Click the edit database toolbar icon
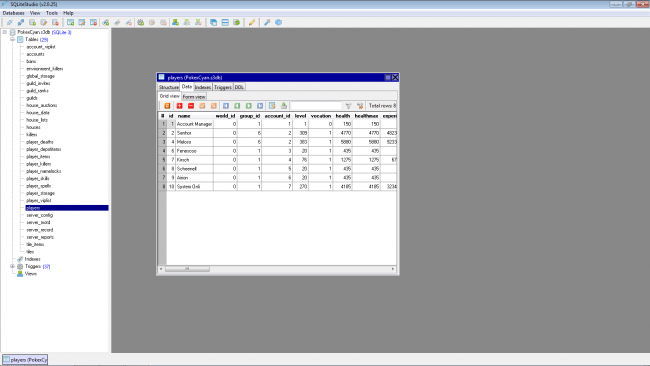The height and width of the screenshot is (366, 650). point(44,22)
